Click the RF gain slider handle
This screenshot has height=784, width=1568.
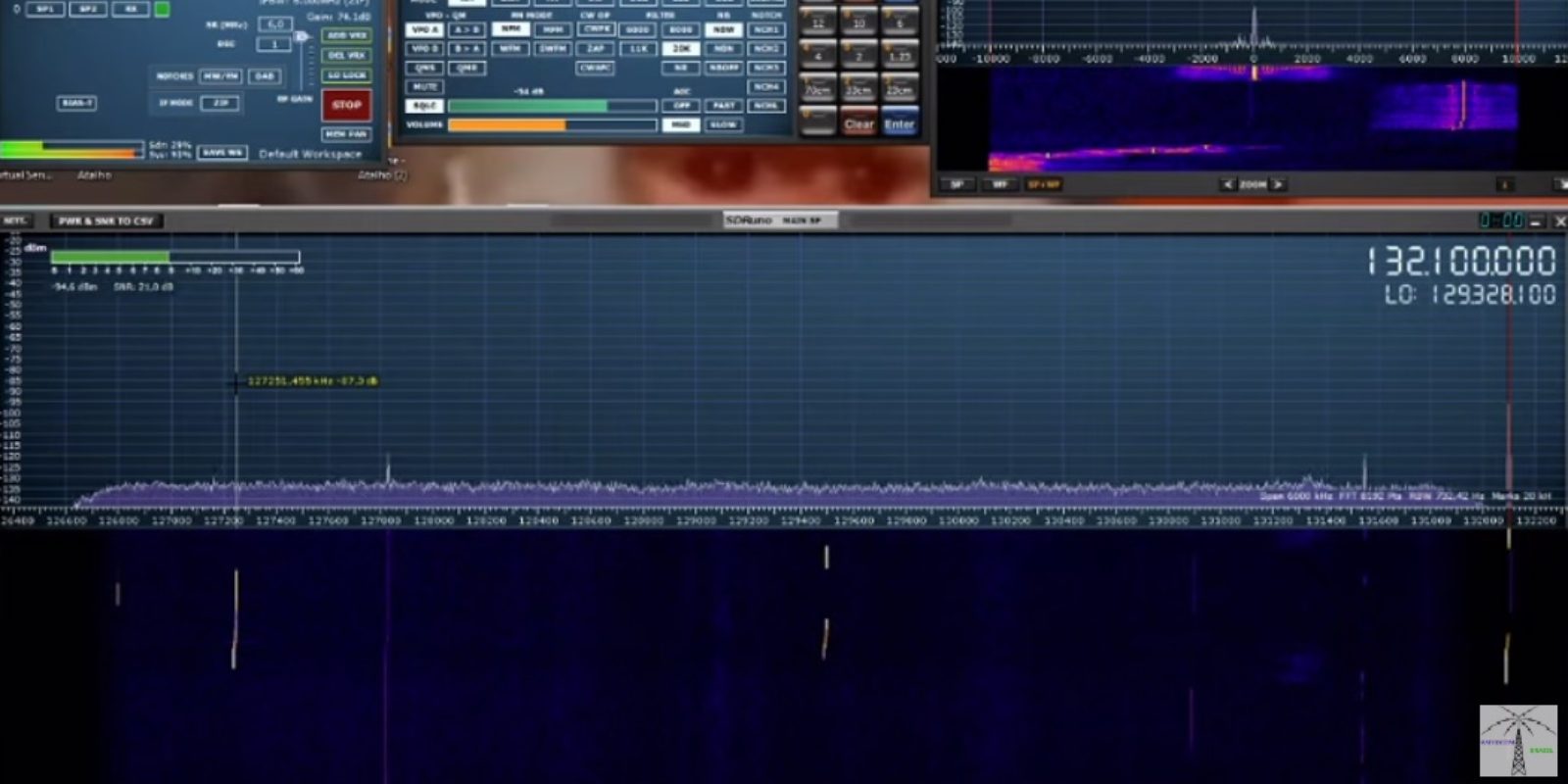(301, 36)
